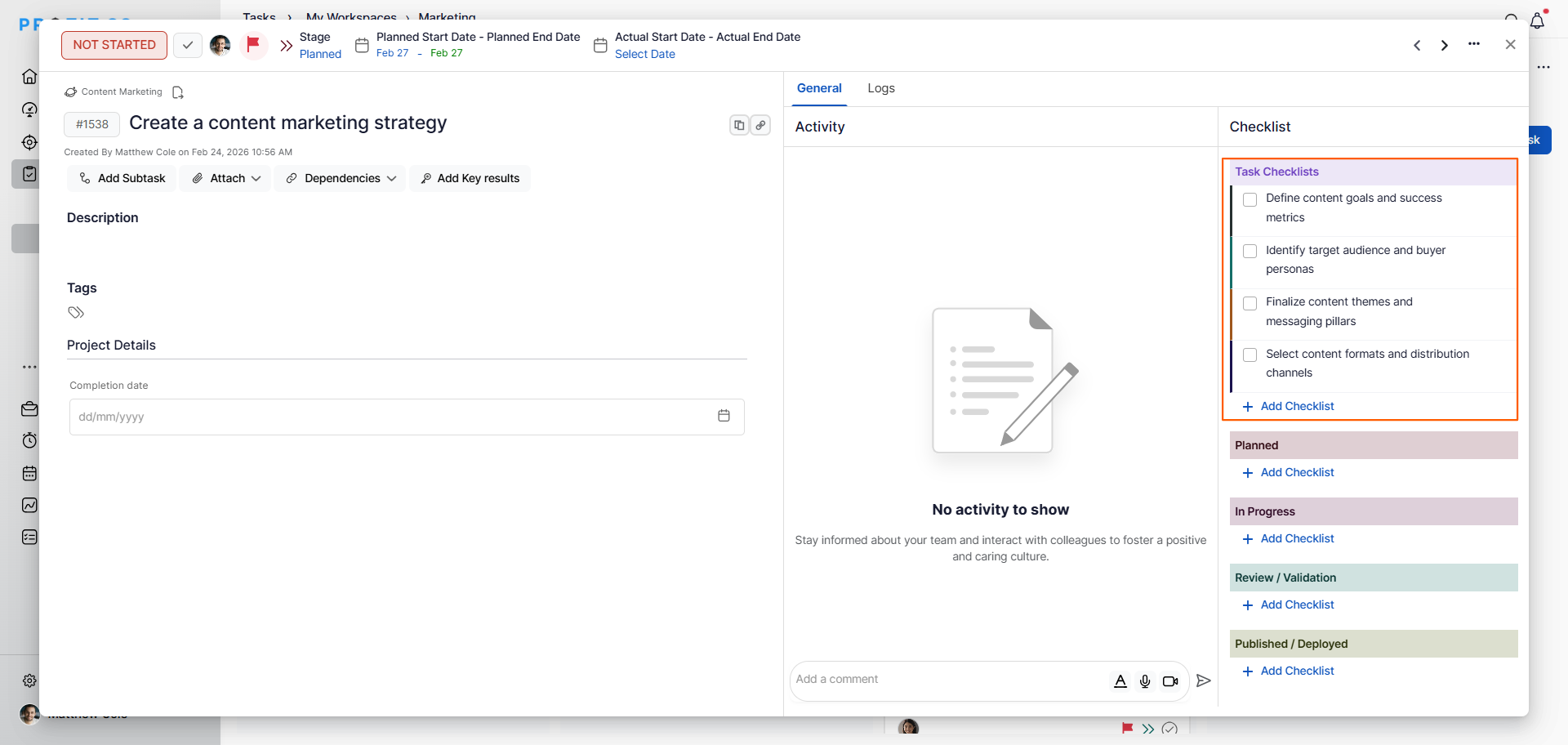1568x745 pixels.
Task: Select the General tab
Action: (819, 88)
